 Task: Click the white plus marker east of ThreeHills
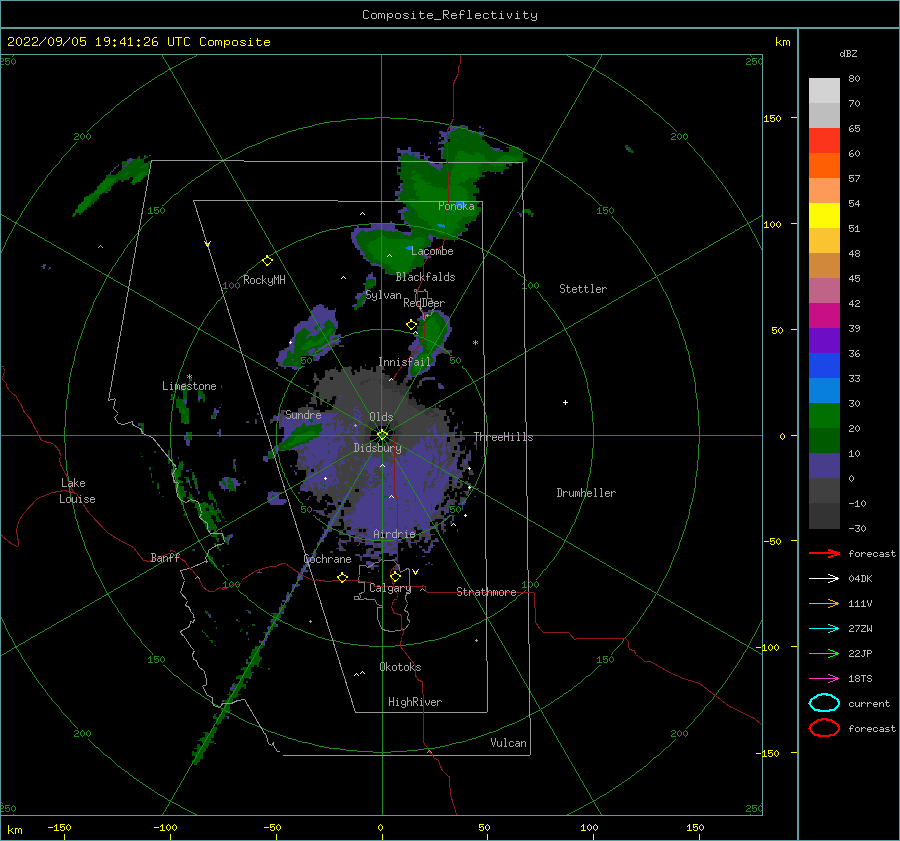565,402
